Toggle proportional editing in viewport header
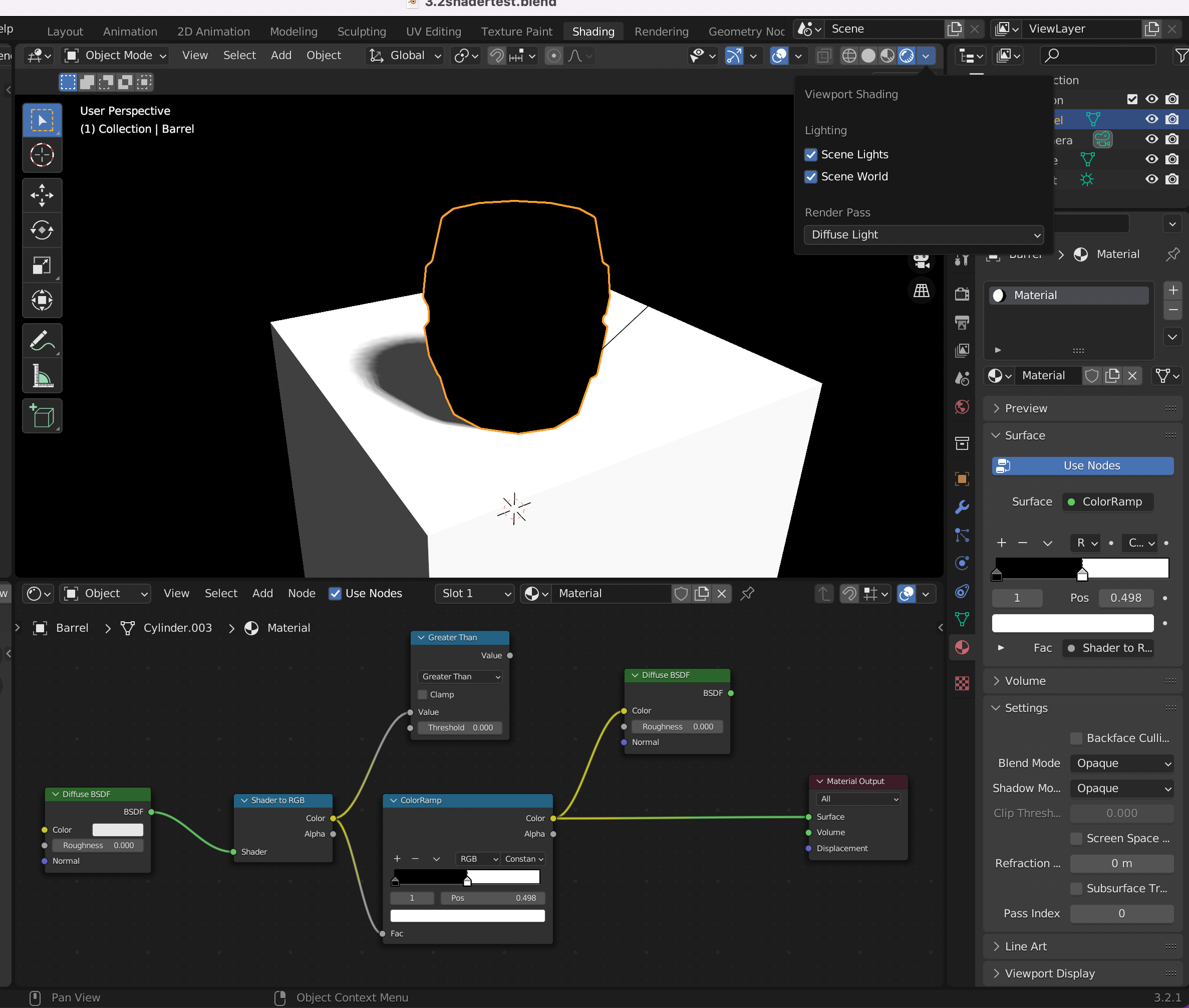The height and width of the screenshot is (1008, 1189). (x=553, y=56)
